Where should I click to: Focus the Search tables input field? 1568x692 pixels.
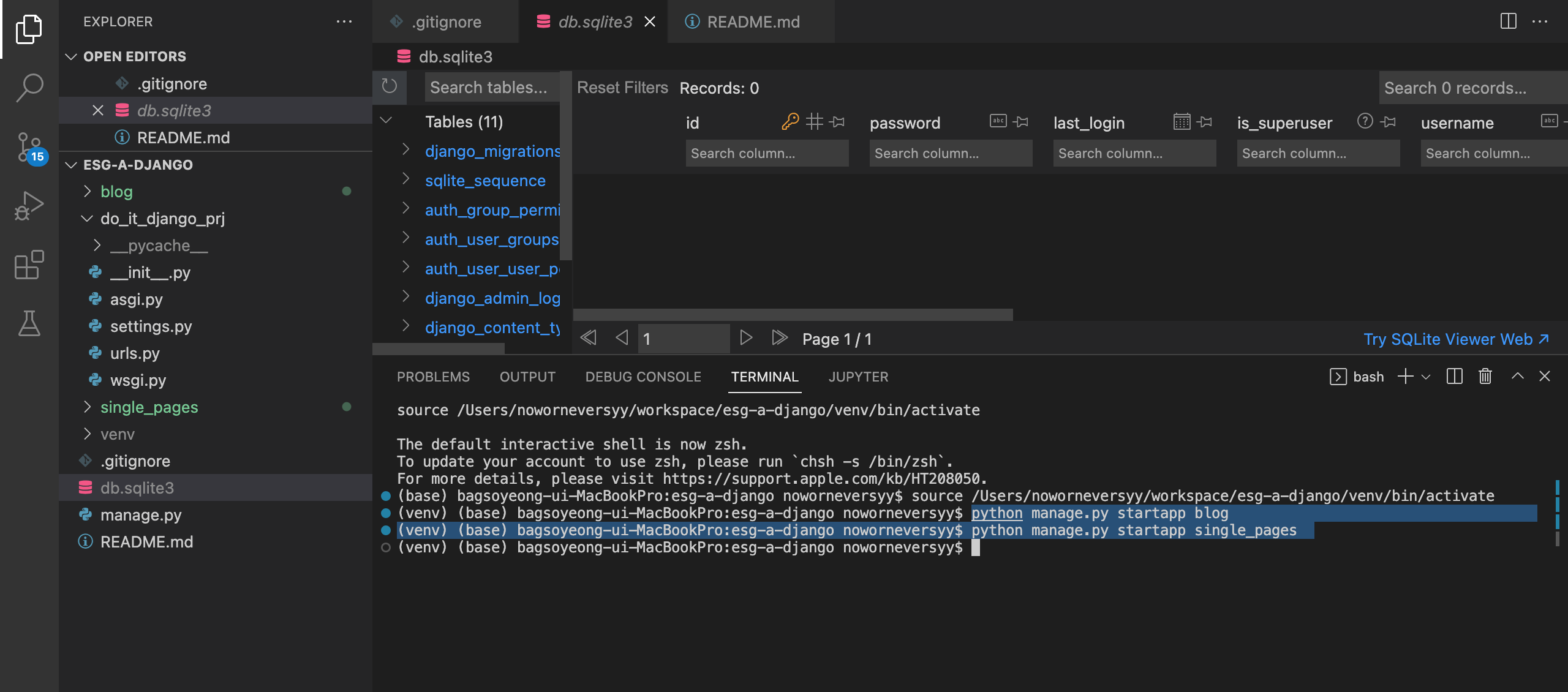coord(492,88)
